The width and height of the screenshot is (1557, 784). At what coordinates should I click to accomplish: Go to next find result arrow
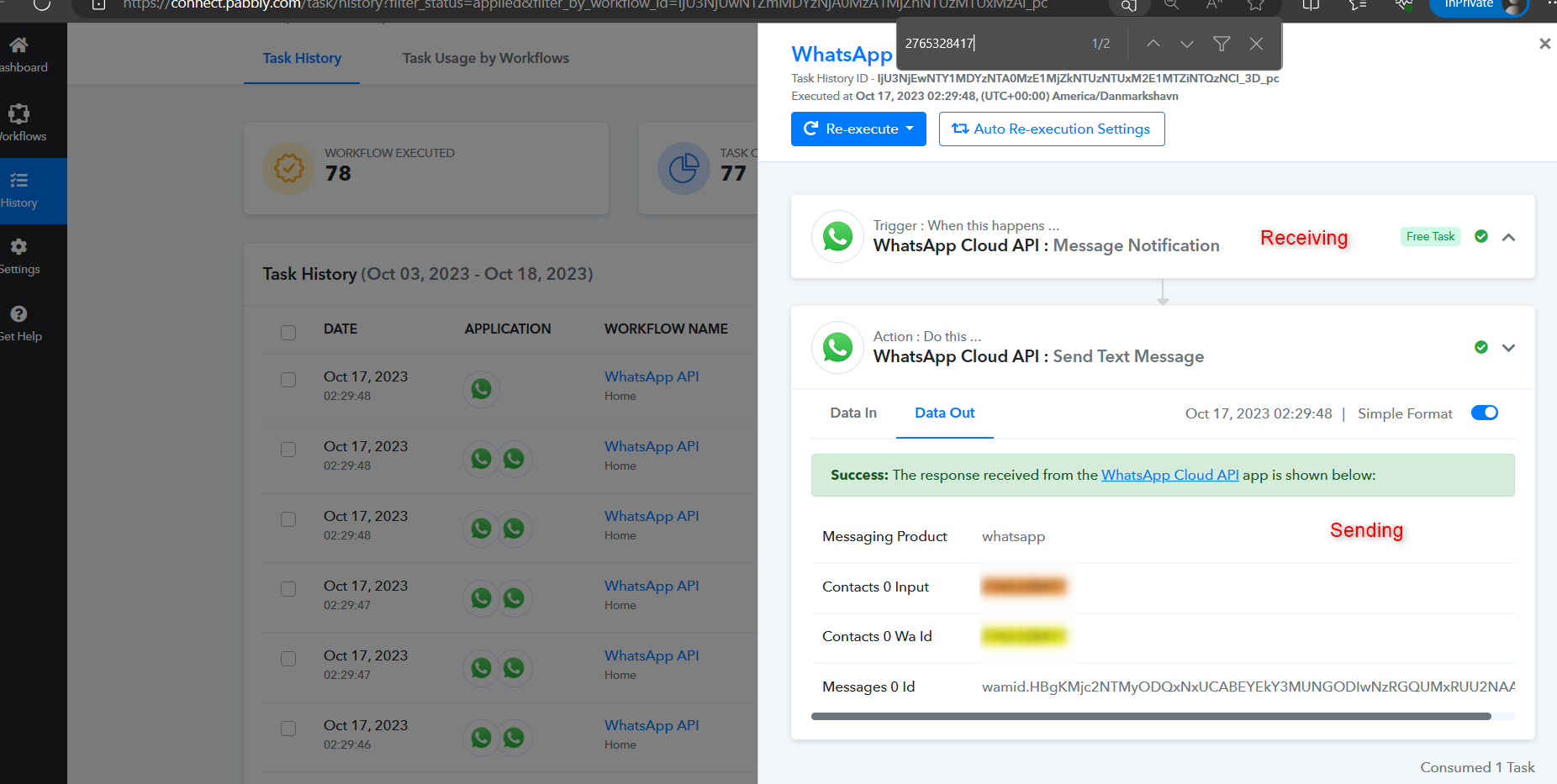[1186, 44]
